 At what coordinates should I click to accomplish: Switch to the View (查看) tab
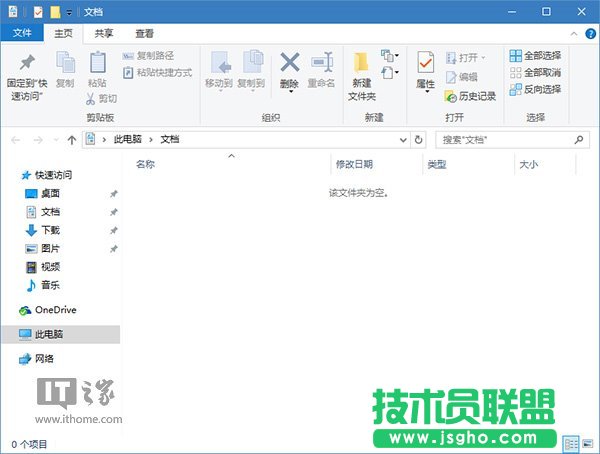click(144, 33)
